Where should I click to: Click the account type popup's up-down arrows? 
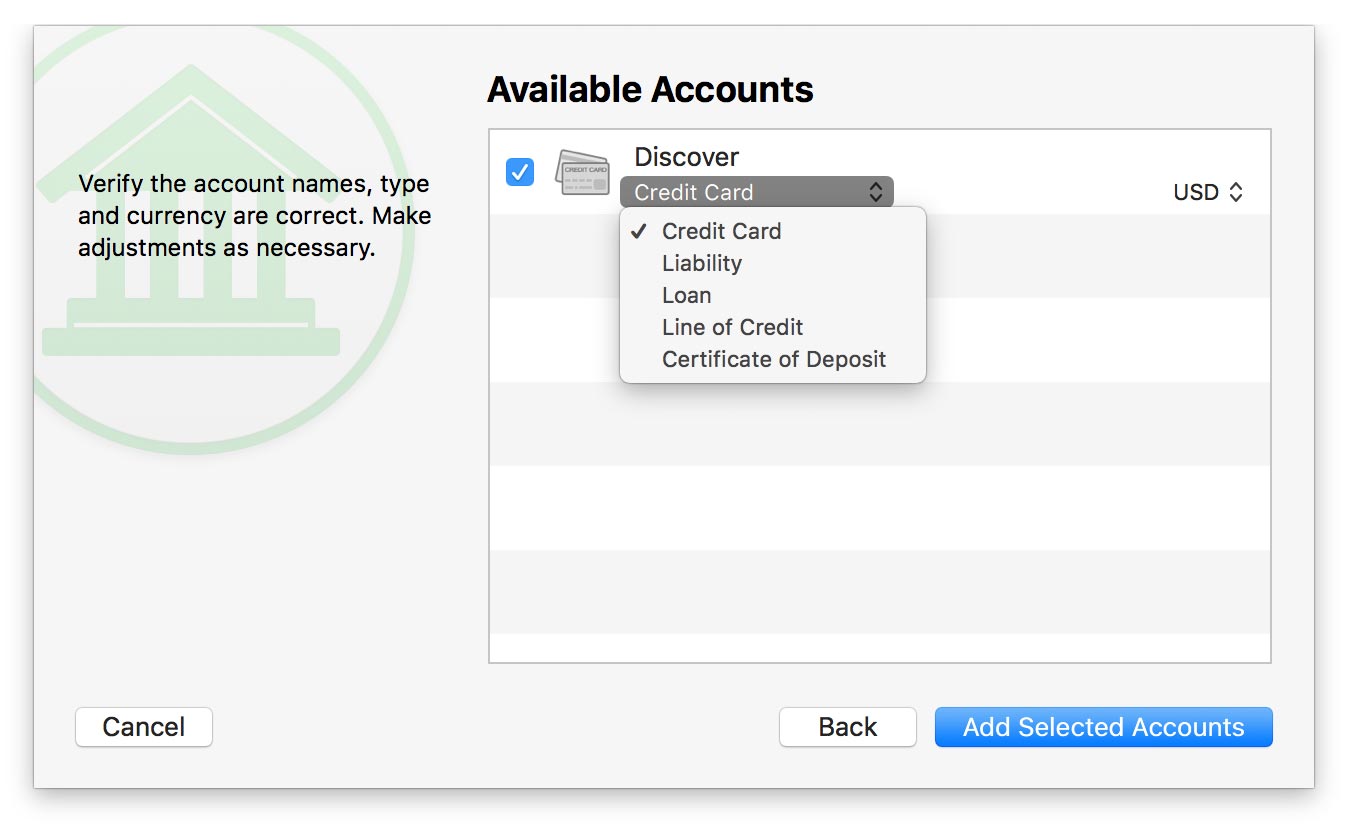pyautogui.click(x=875, y=192)
